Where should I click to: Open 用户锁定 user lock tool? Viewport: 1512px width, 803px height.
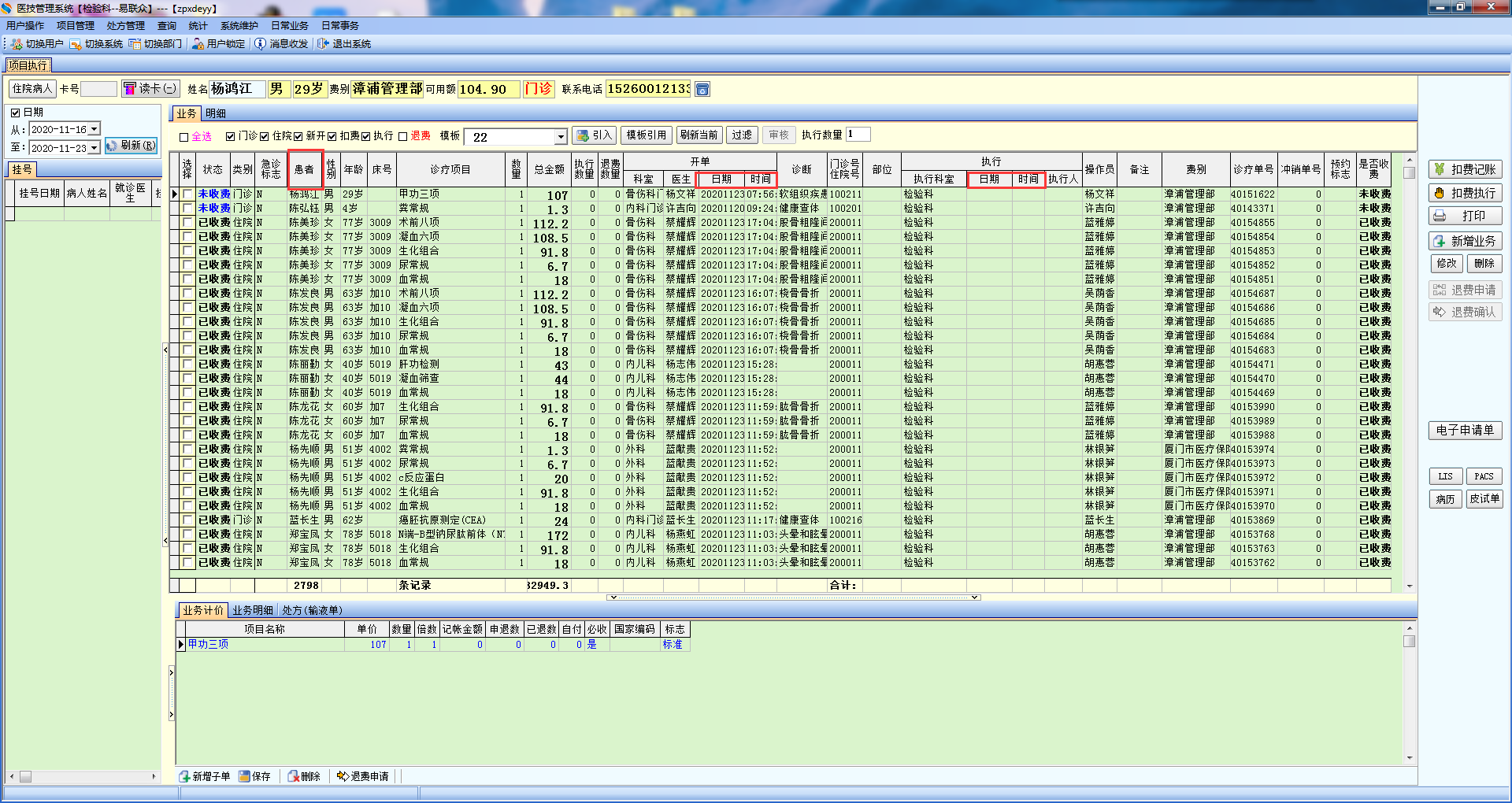[198, 44]
